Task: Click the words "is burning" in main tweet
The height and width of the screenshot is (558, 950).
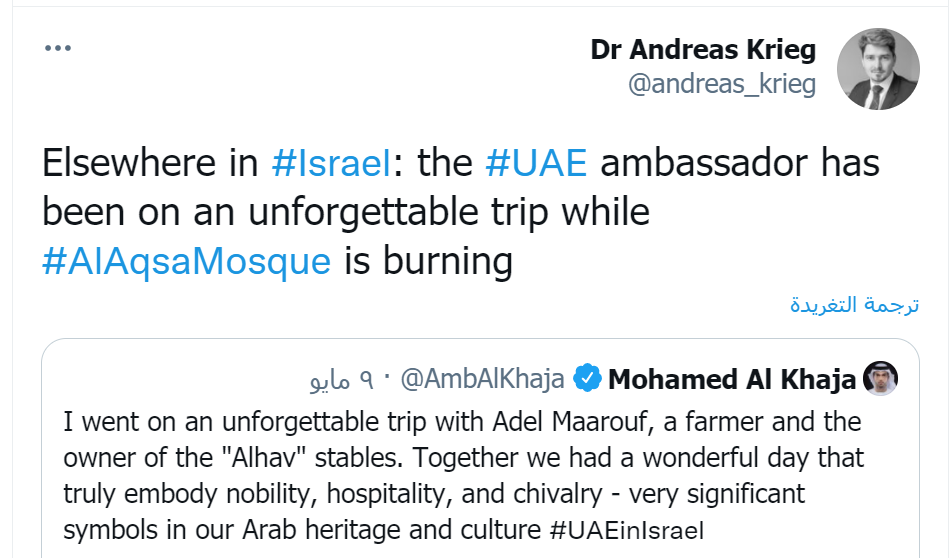Action: click(x=428, y=260)
